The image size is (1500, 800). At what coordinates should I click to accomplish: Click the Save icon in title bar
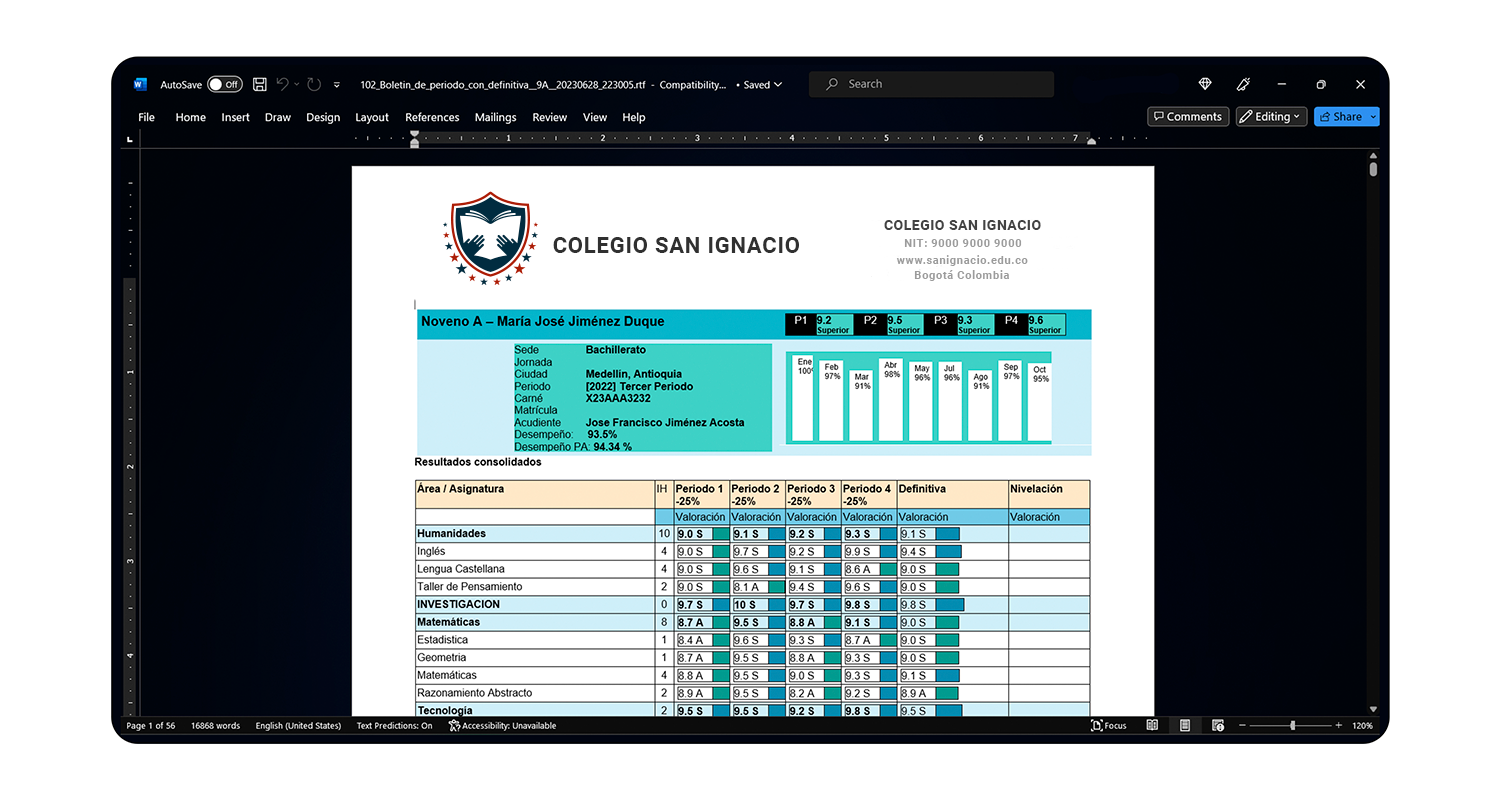[260, 85]
